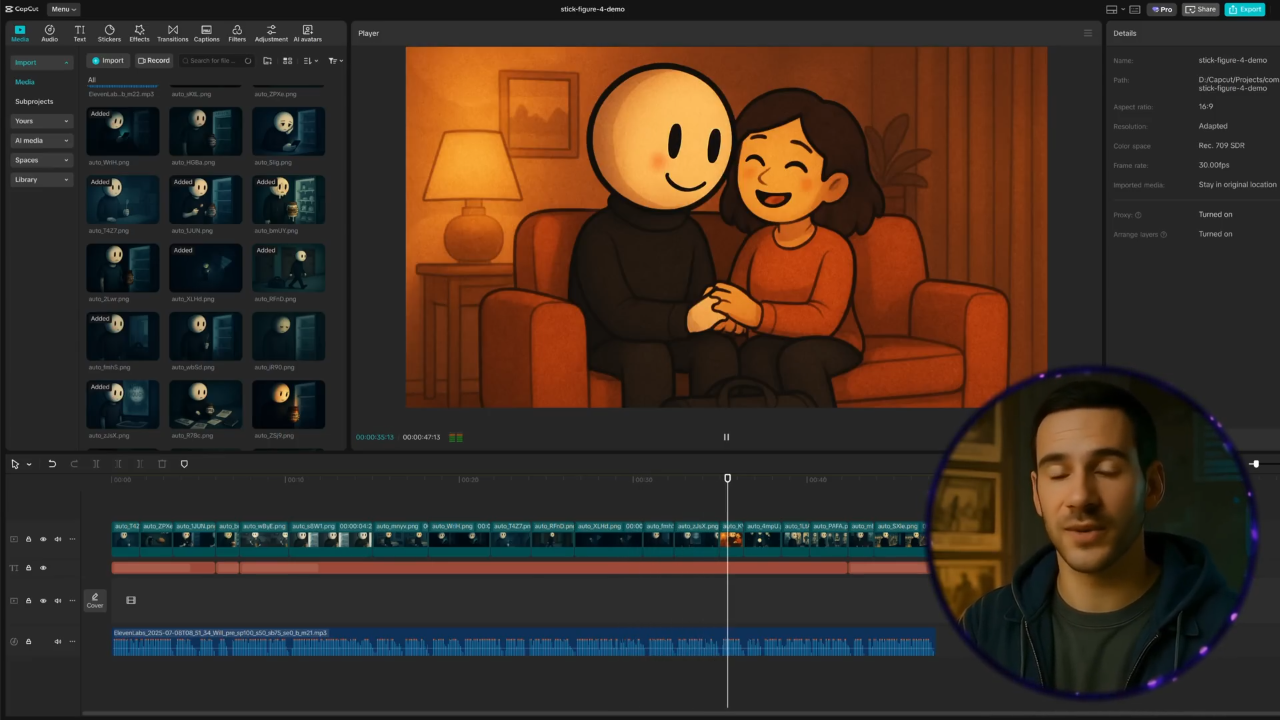Click the shortcuts keyboard icon
The image size is (1280, 720).
(1134, 9)
